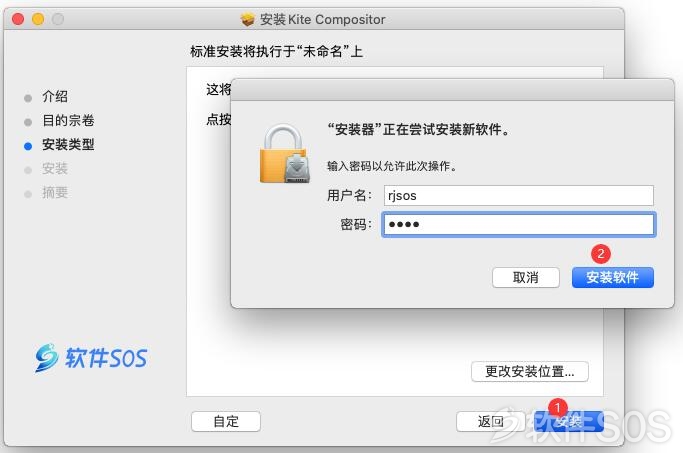Image resolution: width=683 pixels, height=453 pixels.
Task: Click the red step 2 marker badge
Action: (601, 254)
